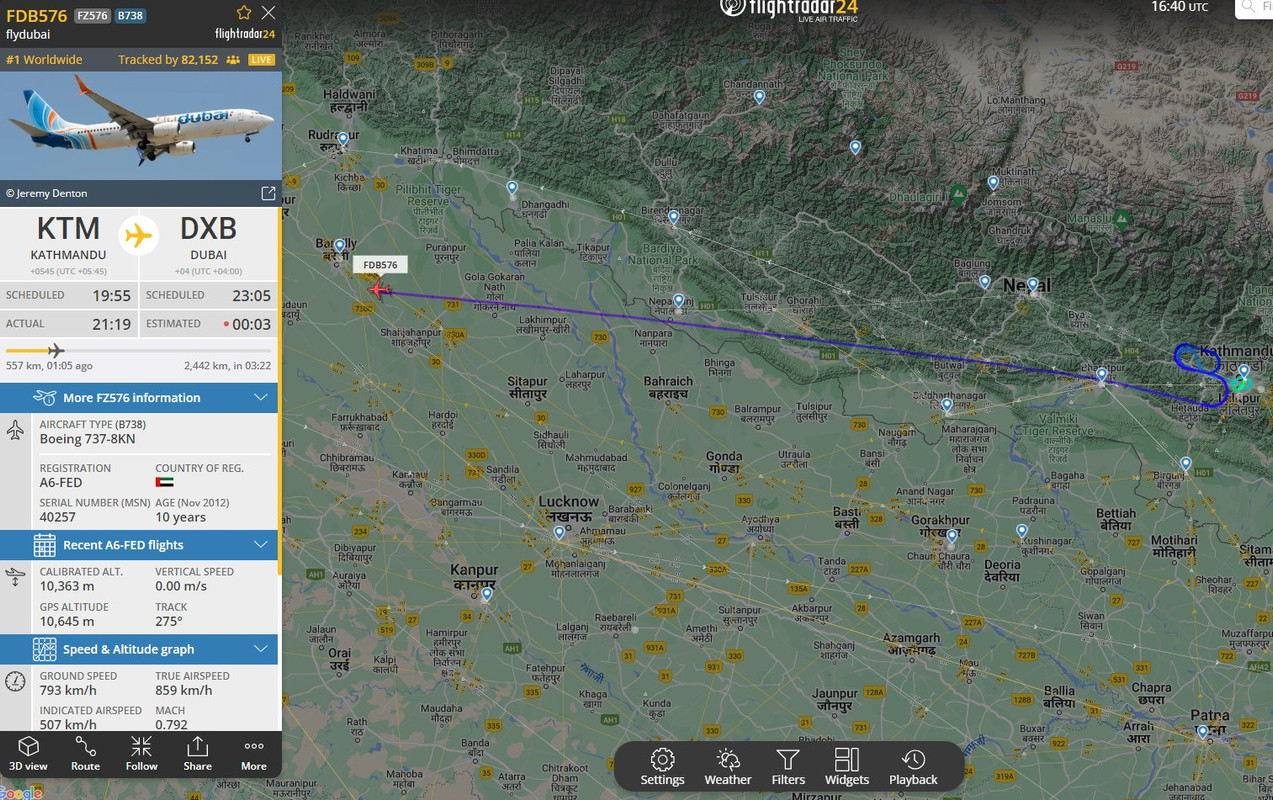Expand More FZ576 information section
1273x800 pixels.
[139, 398]
